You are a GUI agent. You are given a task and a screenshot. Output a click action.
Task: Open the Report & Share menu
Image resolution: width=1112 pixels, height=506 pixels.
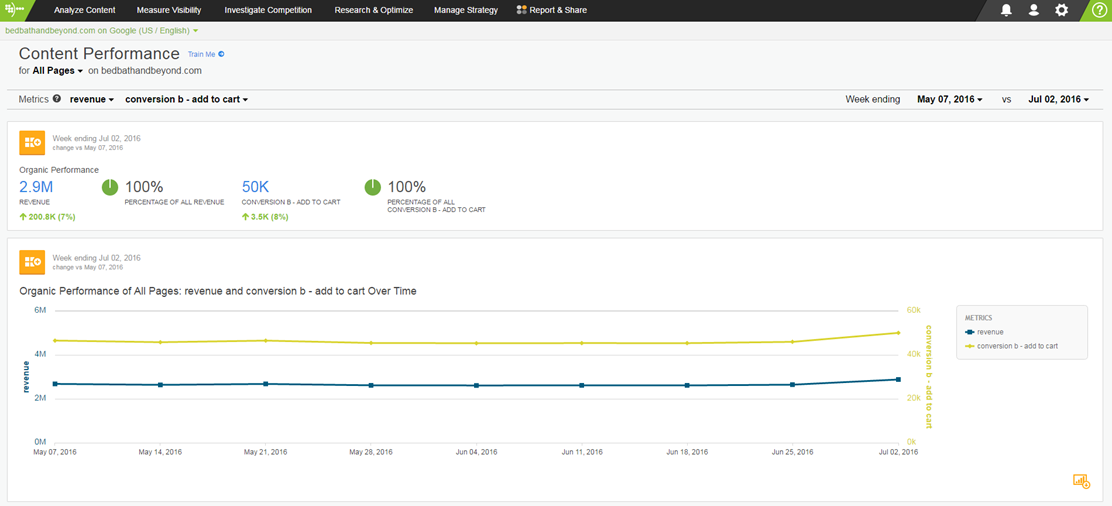point(552,11)
